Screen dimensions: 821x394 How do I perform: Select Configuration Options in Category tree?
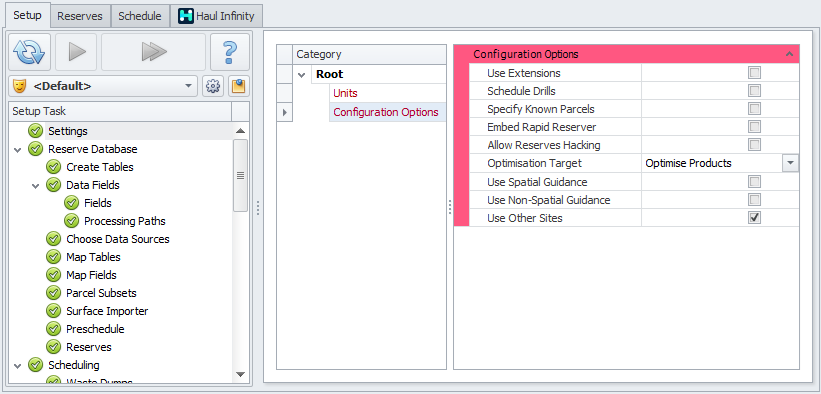386,112
